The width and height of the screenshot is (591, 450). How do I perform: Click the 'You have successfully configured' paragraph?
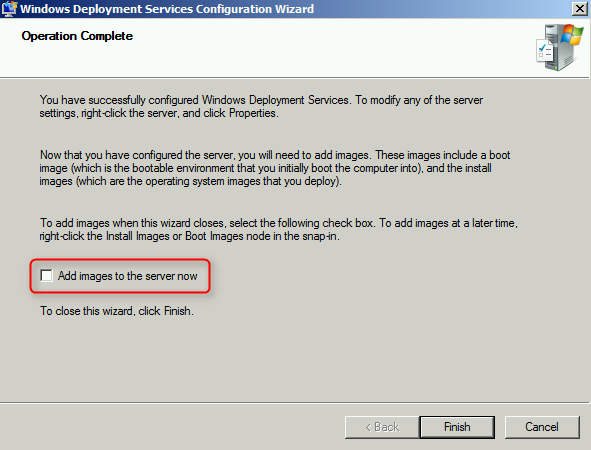tap(261, 107)
